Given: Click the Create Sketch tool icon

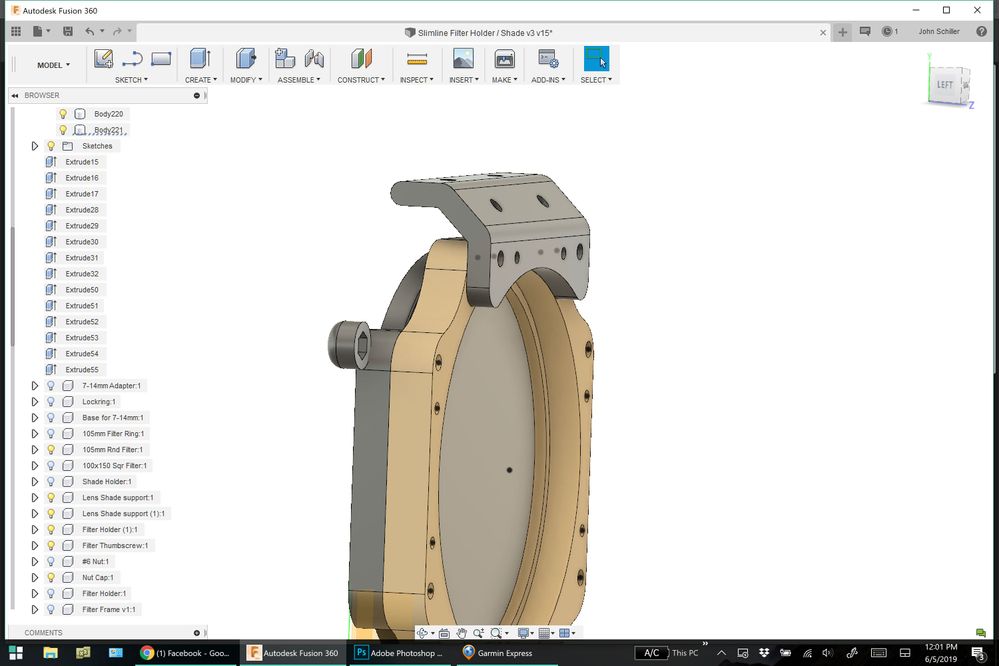Looking at the screenshot, I should [103, 59].
